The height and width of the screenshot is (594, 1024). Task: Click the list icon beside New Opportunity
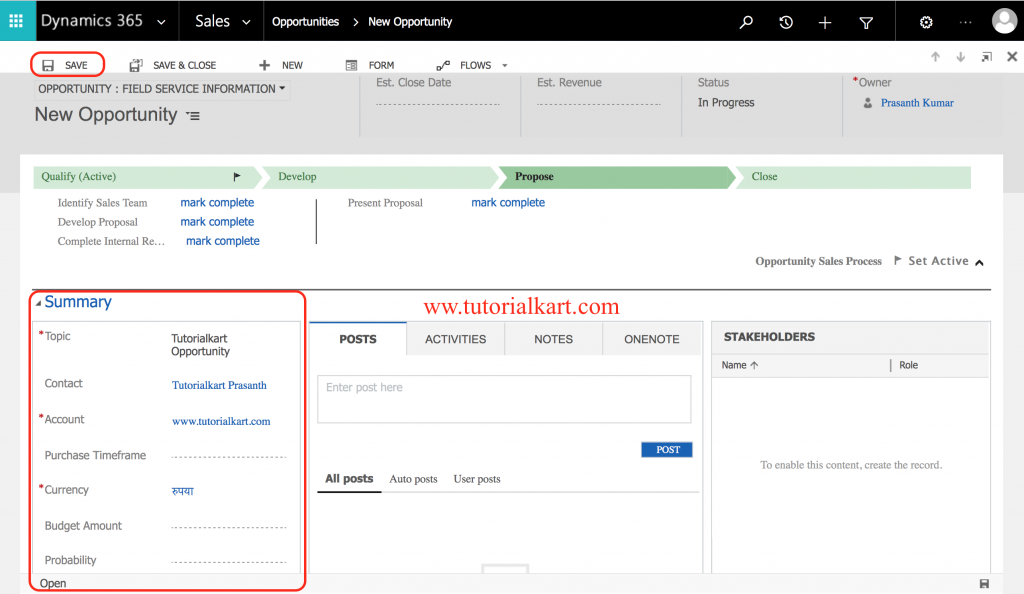click(x=193, y=116)
